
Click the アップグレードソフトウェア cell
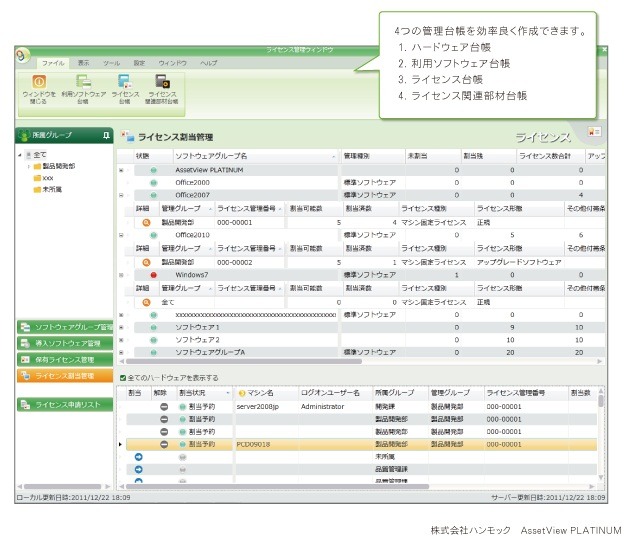click(519, 262)
